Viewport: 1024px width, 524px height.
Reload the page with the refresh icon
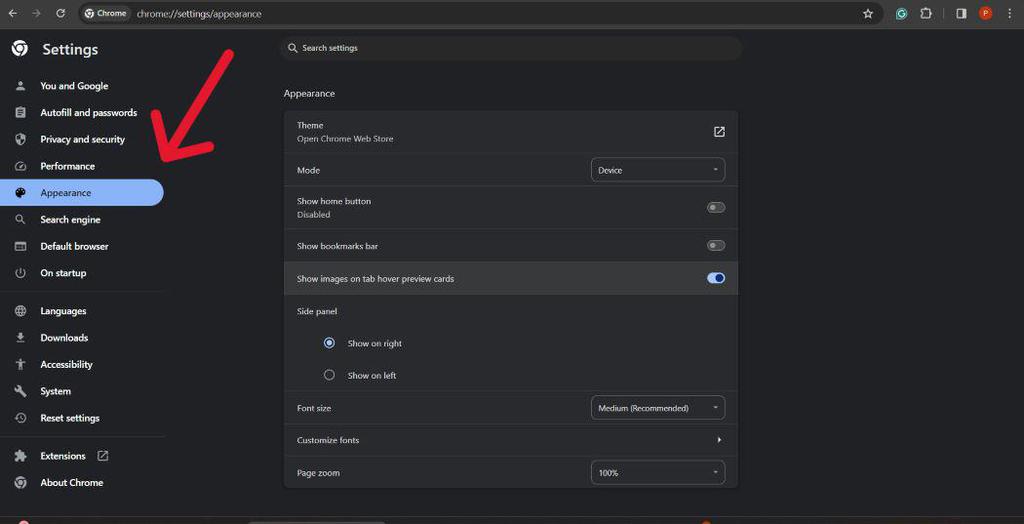[x=60, y=14]
